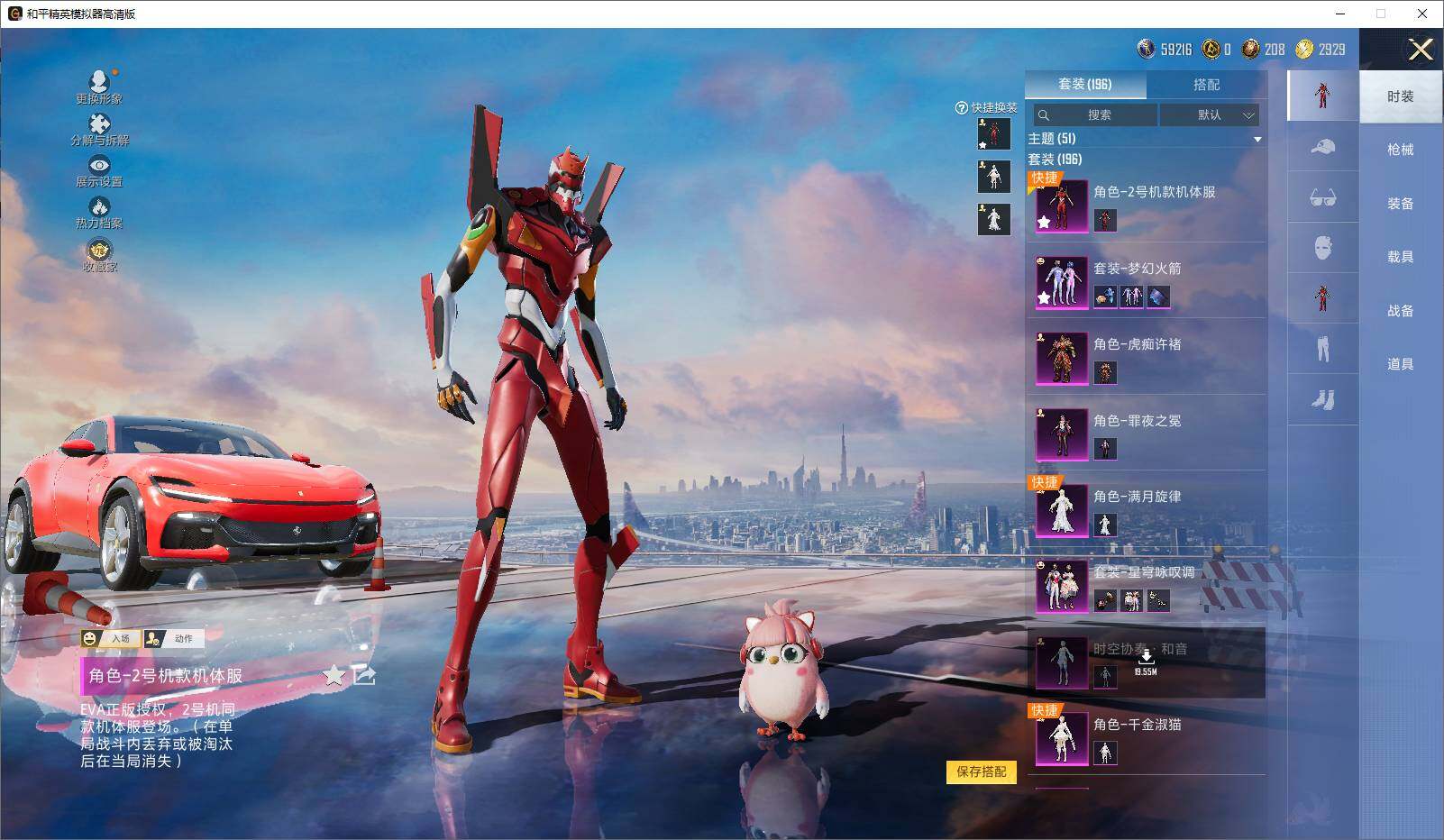Click the 59216 currency counter
Image resolution: width=1444 pixels, height=840 pixels.
click(x=1165, y=50)
